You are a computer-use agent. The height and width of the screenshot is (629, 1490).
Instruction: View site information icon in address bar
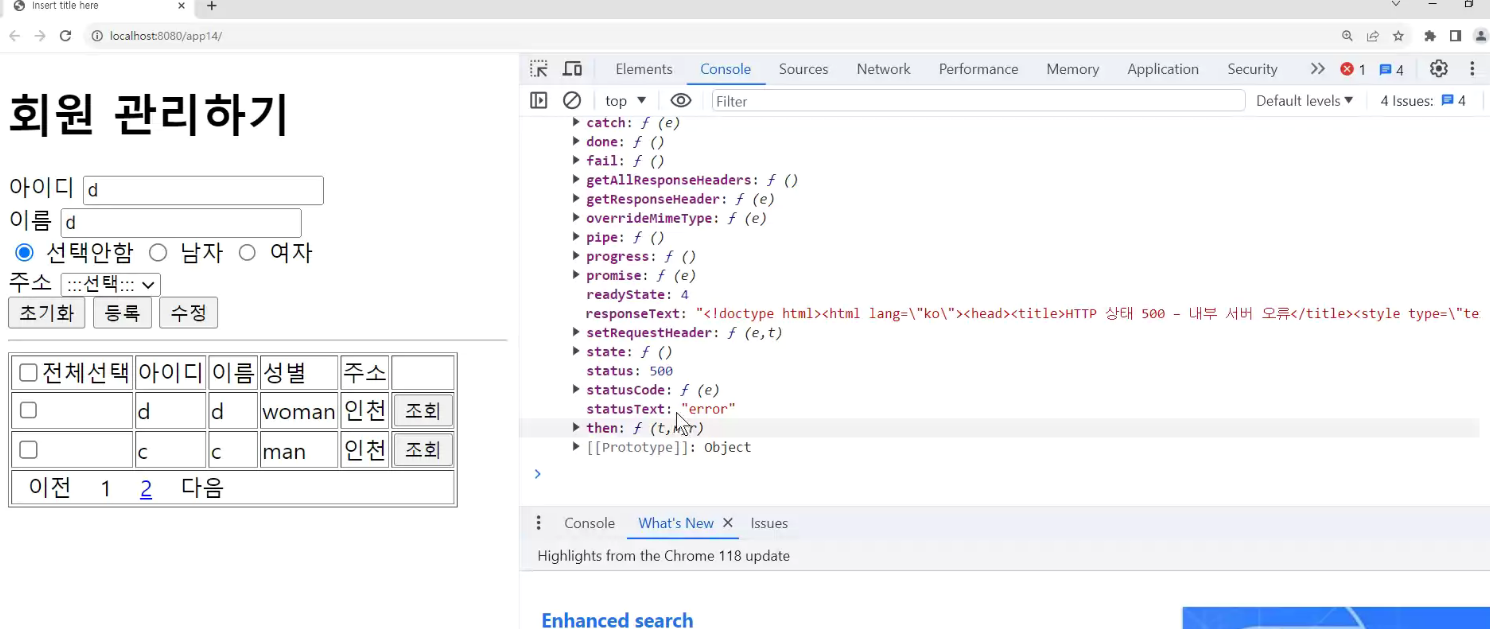click(97, 36)
